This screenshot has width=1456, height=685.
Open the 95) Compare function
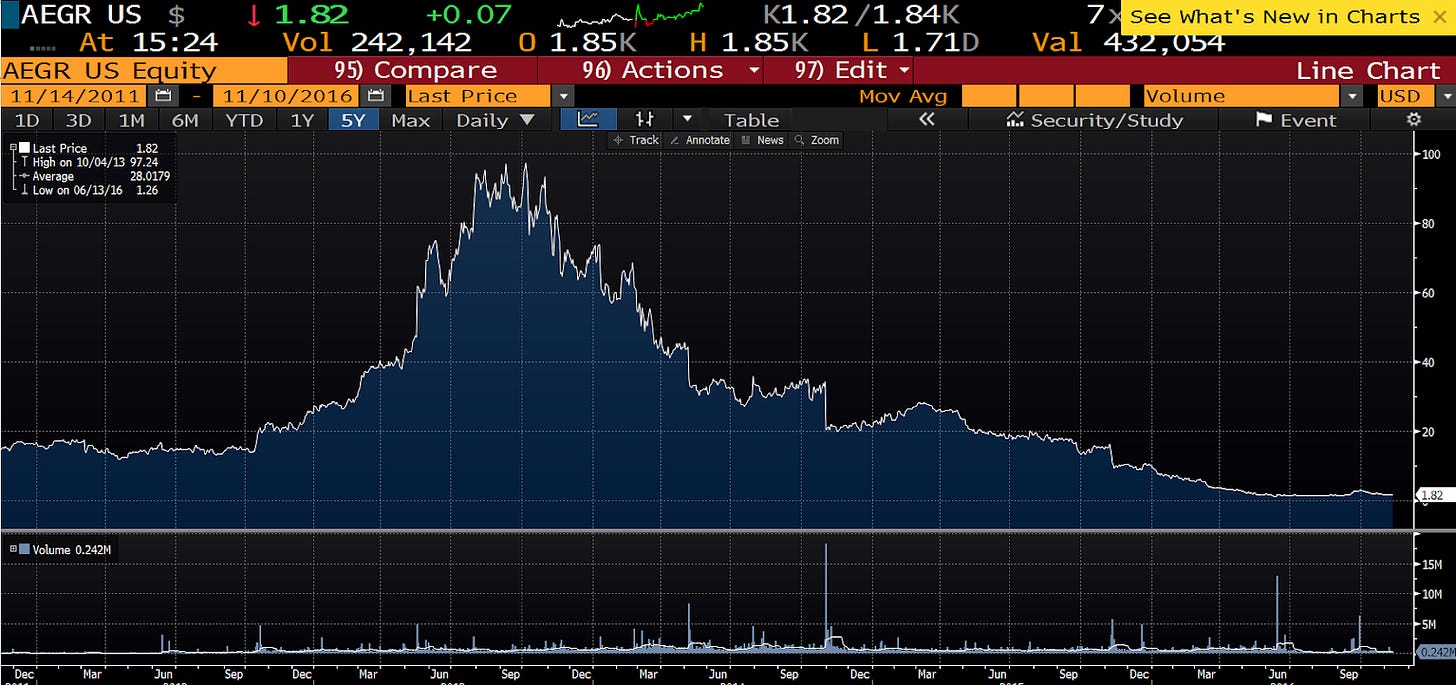point(413,70)
